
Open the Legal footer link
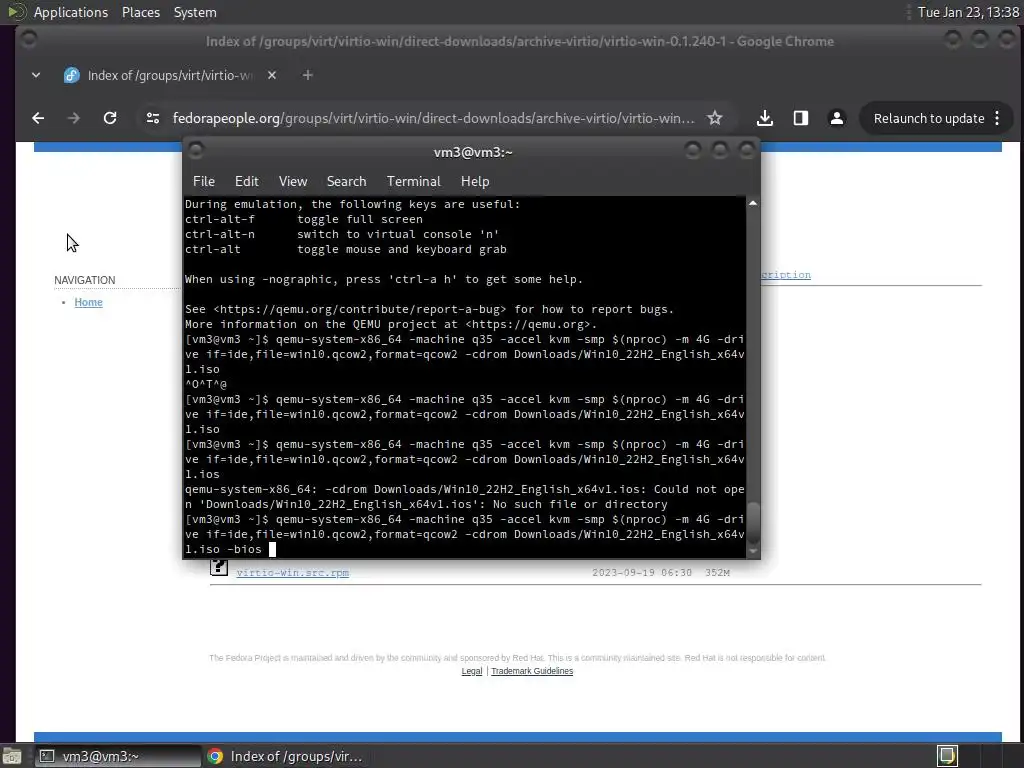(472, 671)
